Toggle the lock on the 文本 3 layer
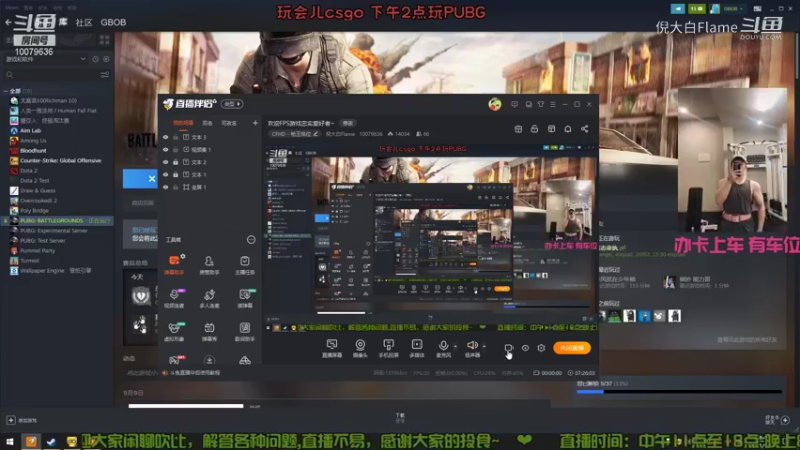This screenshot has width=800, height=450. [x=176, y=137]
